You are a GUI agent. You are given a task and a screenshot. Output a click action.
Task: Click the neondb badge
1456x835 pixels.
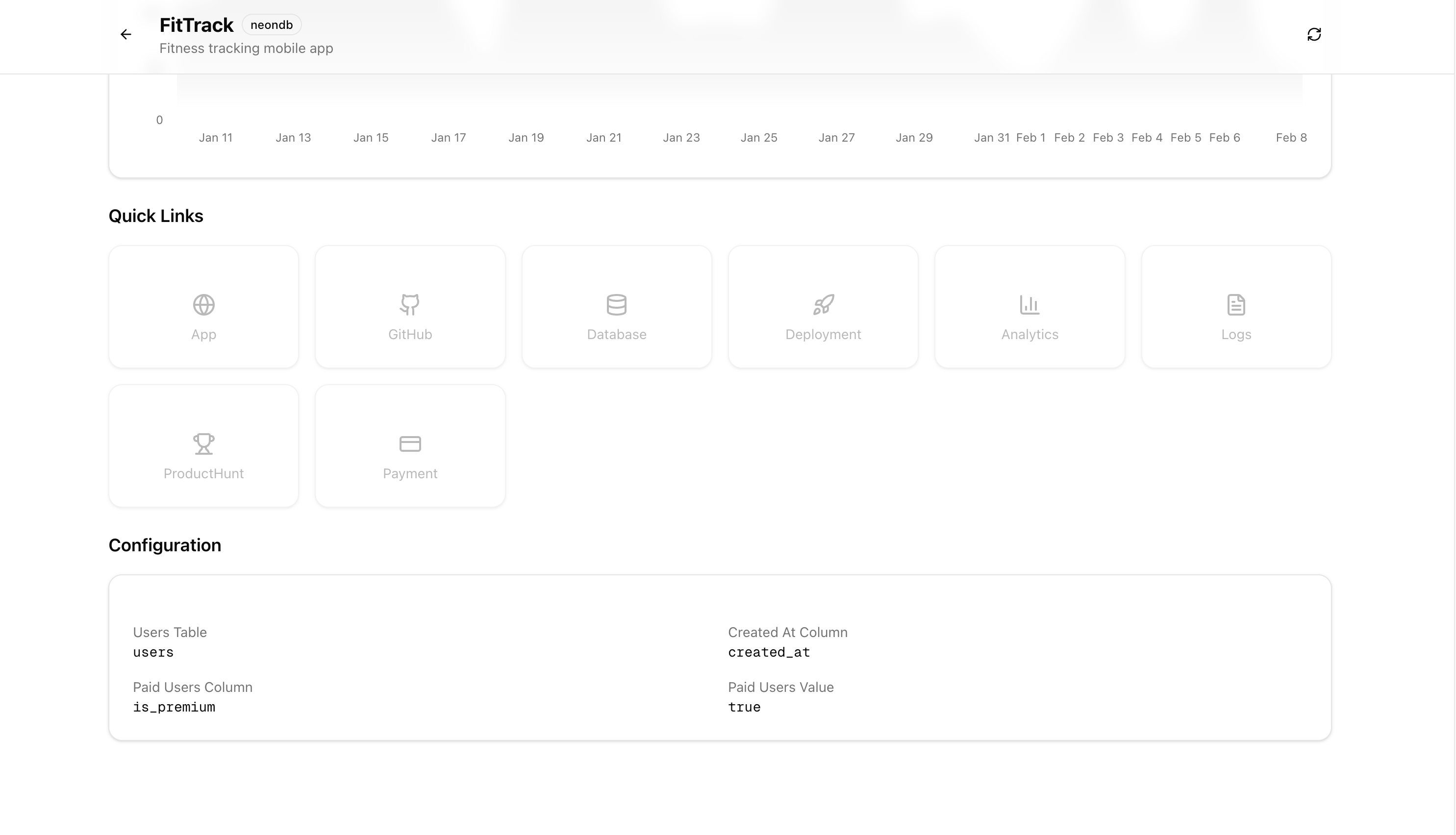coord(272,25)
